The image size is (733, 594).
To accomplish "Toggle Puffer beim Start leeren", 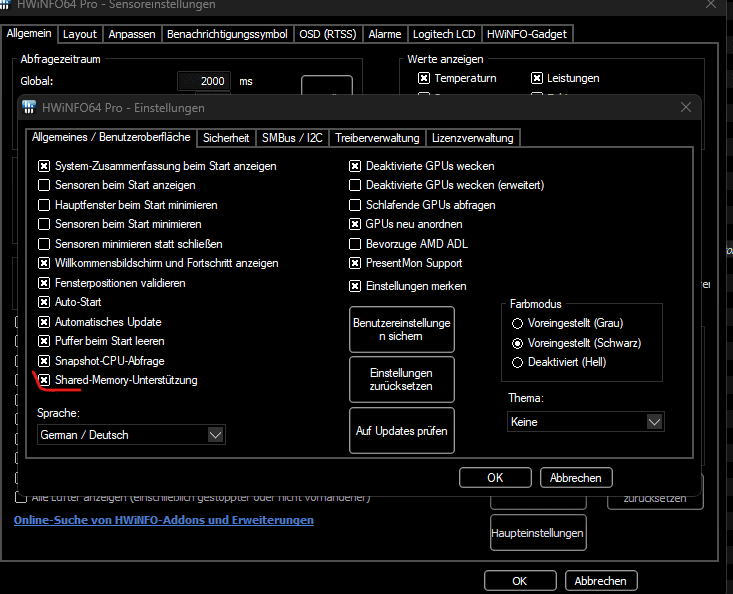I will coord(44,341).
